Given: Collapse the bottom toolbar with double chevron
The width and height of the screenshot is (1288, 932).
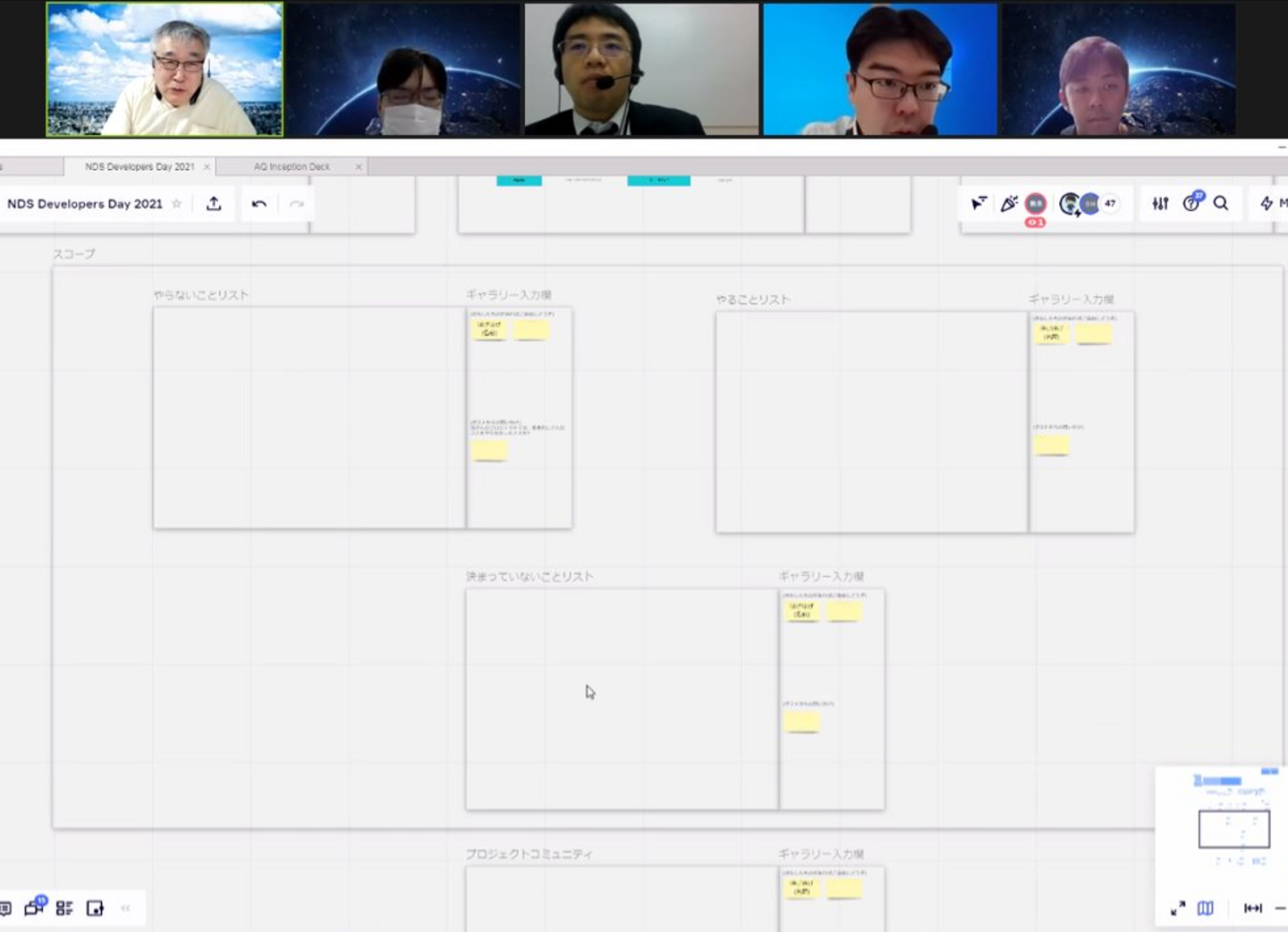Looking at the screenshot, I should [126, 909].
